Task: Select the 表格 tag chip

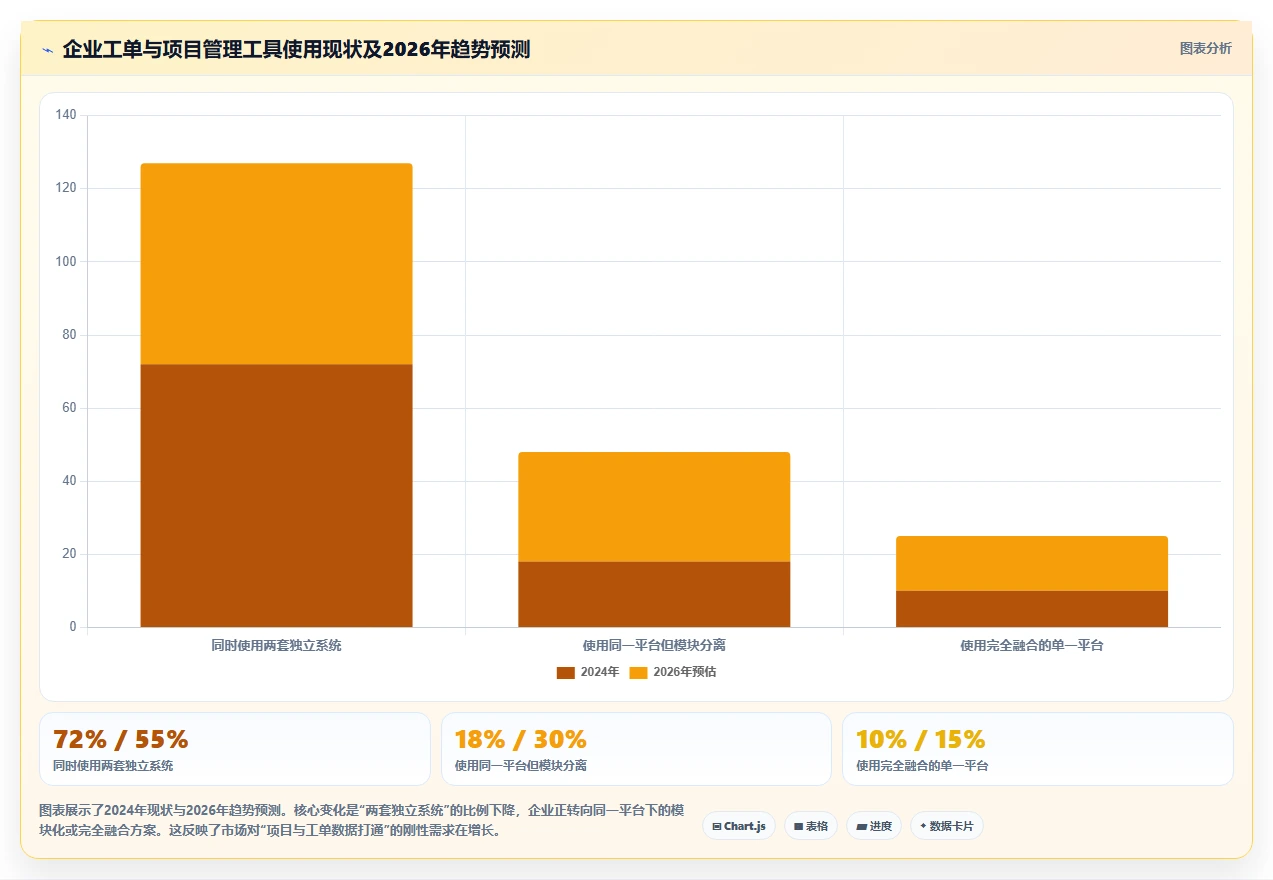Action: (x=811, y=826)
